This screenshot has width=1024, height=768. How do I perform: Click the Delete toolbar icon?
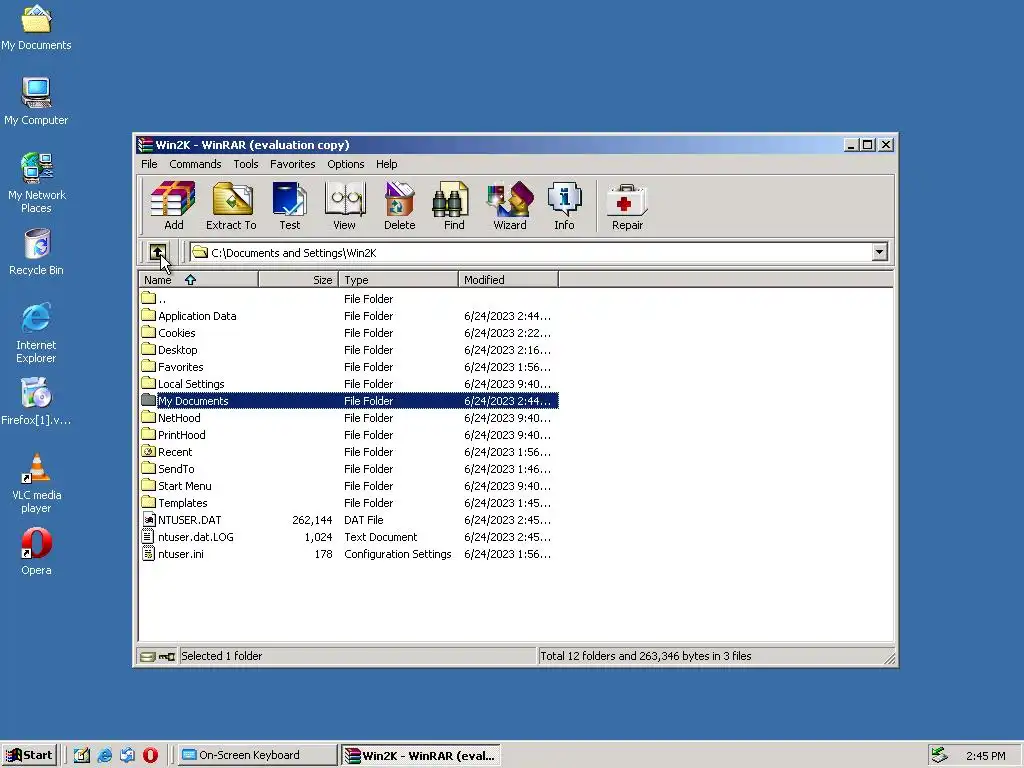click(x=399, y=206)
